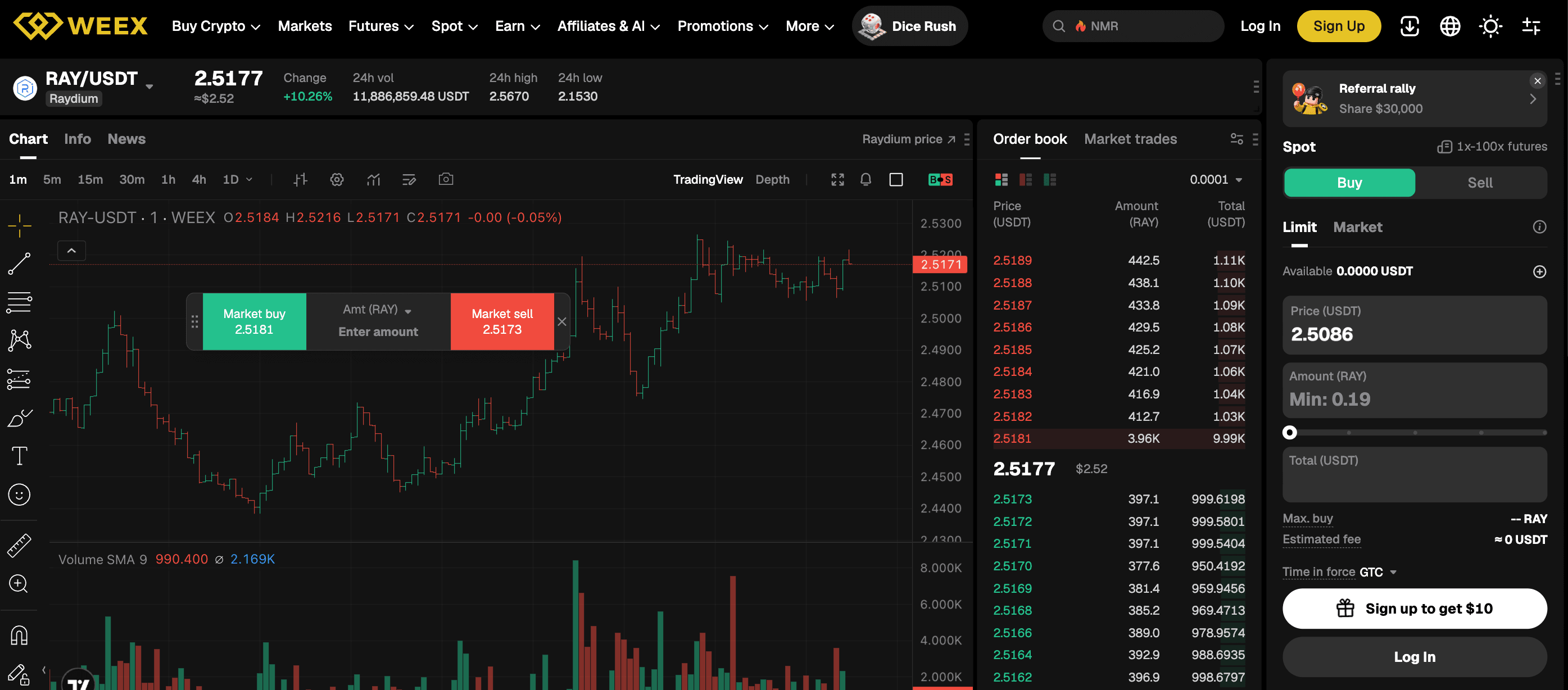Switch theme with sun icon
The image size is (1568, 690).
click(1490, 26)
